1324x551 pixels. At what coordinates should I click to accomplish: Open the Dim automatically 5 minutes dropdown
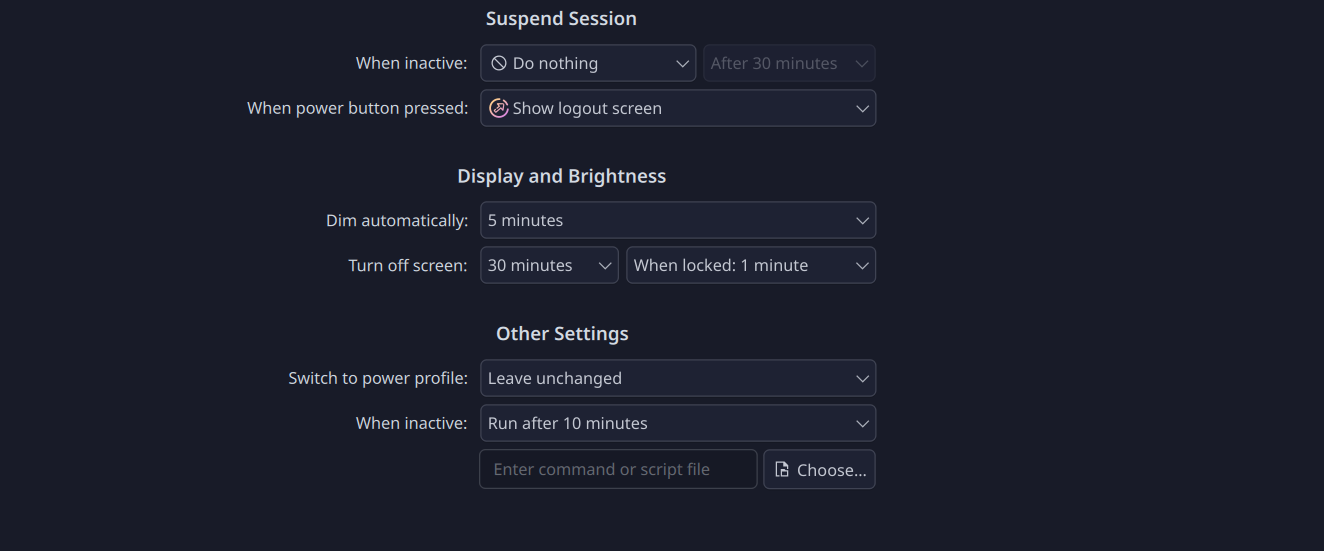(678, 220)
